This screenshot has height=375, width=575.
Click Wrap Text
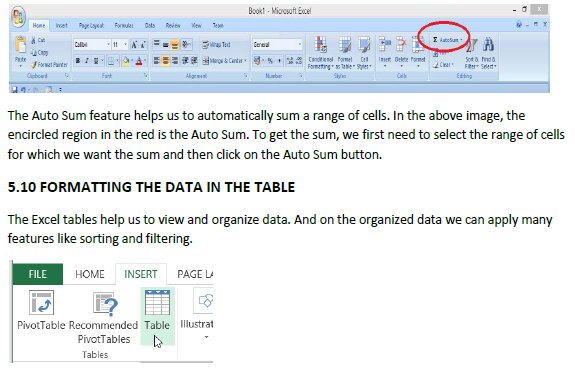click(216, 44)
